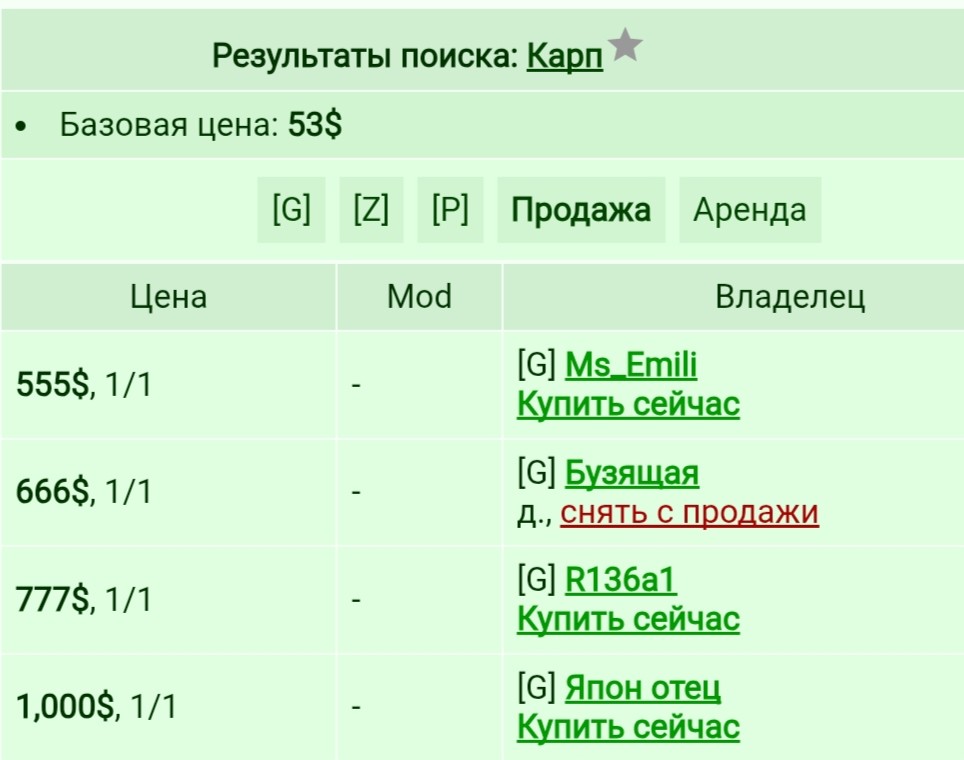Buy the 777$ offer from R136a1
Screen dimensions: 964x760
[x=628, y=619]
